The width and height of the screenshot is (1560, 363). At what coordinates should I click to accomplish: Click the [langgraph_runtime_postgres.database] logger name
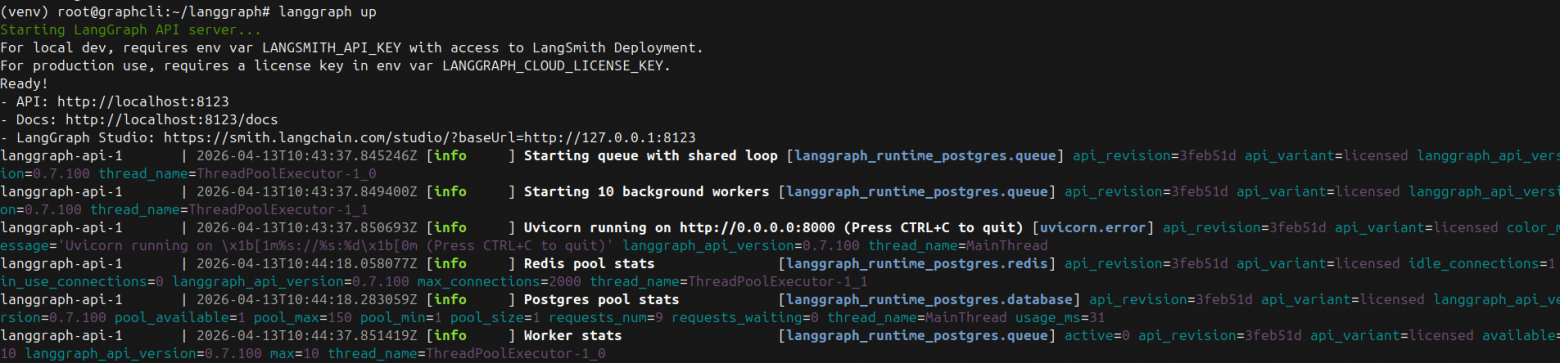point(929,299)
